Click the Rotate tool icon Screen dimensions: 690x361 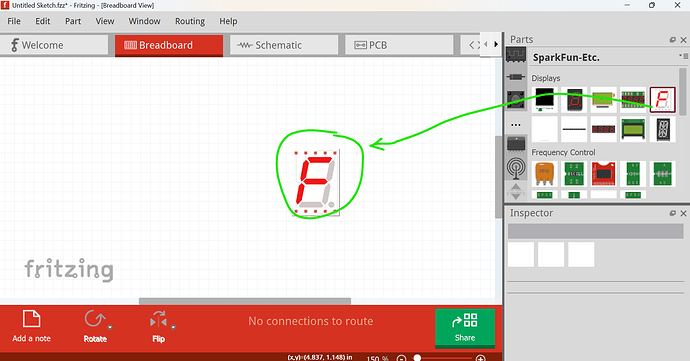[x=95, y=319]
